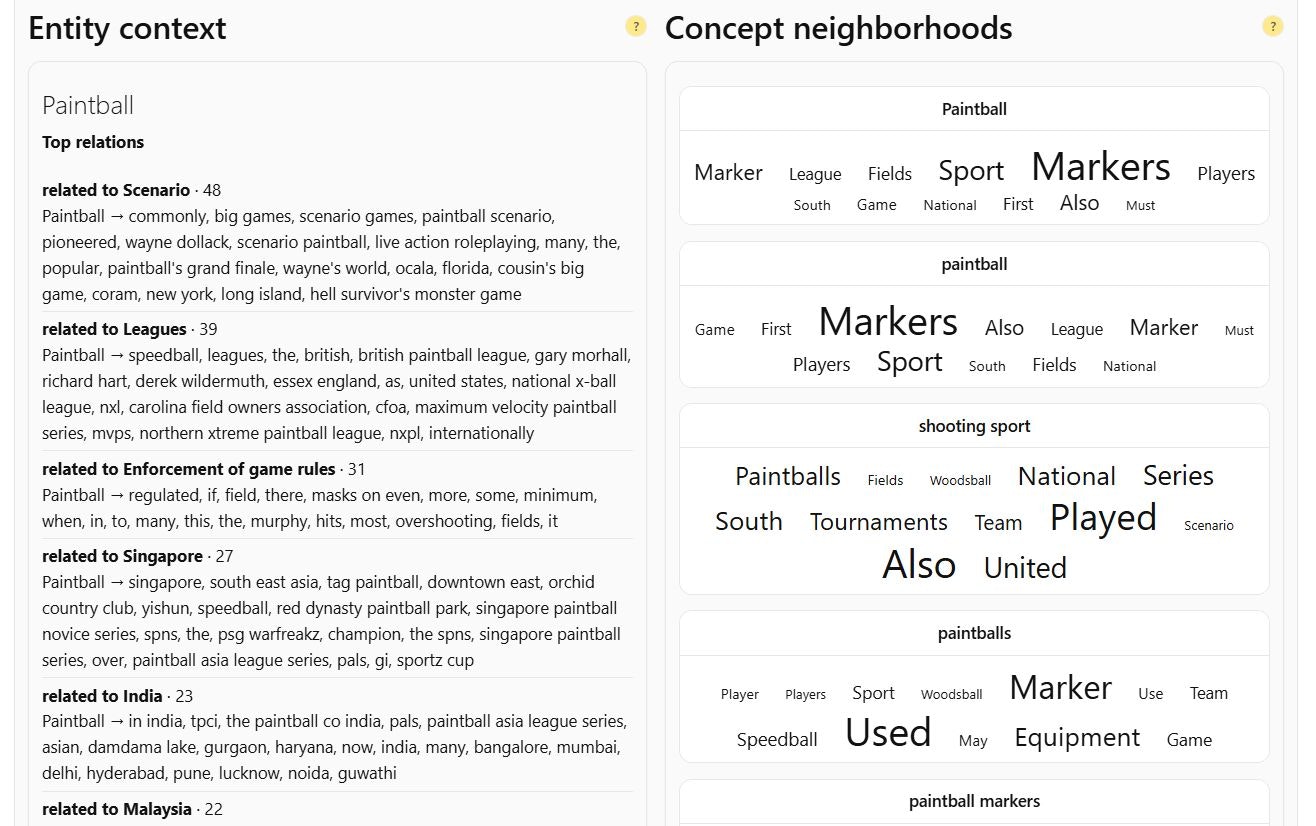Click the Concept neighborhoods help icon
1316x826 pixels.
1272,27
